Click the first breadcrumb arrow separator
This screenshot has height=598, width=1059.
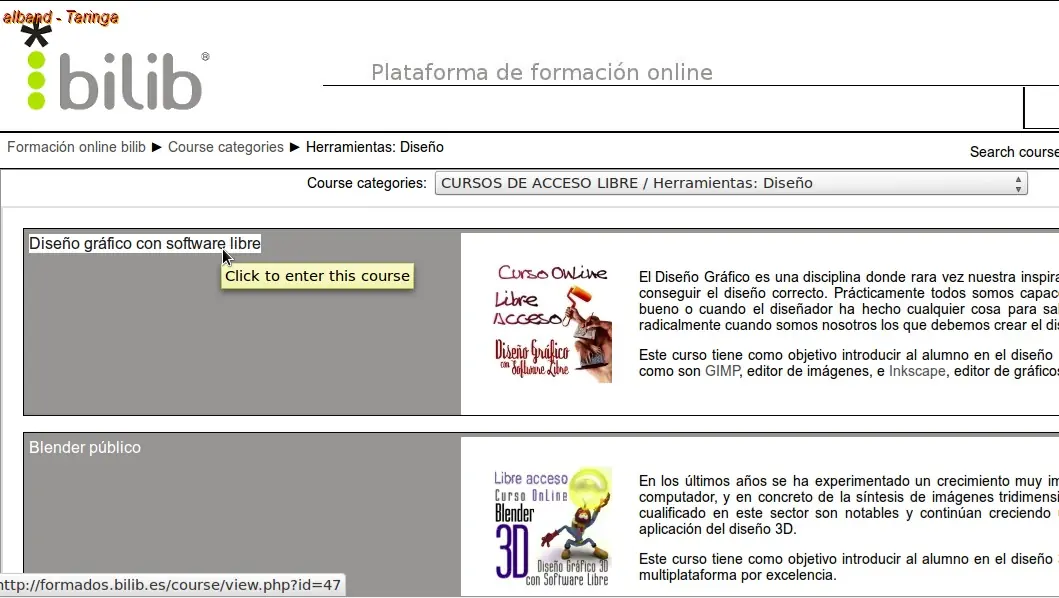pos(157,147)
